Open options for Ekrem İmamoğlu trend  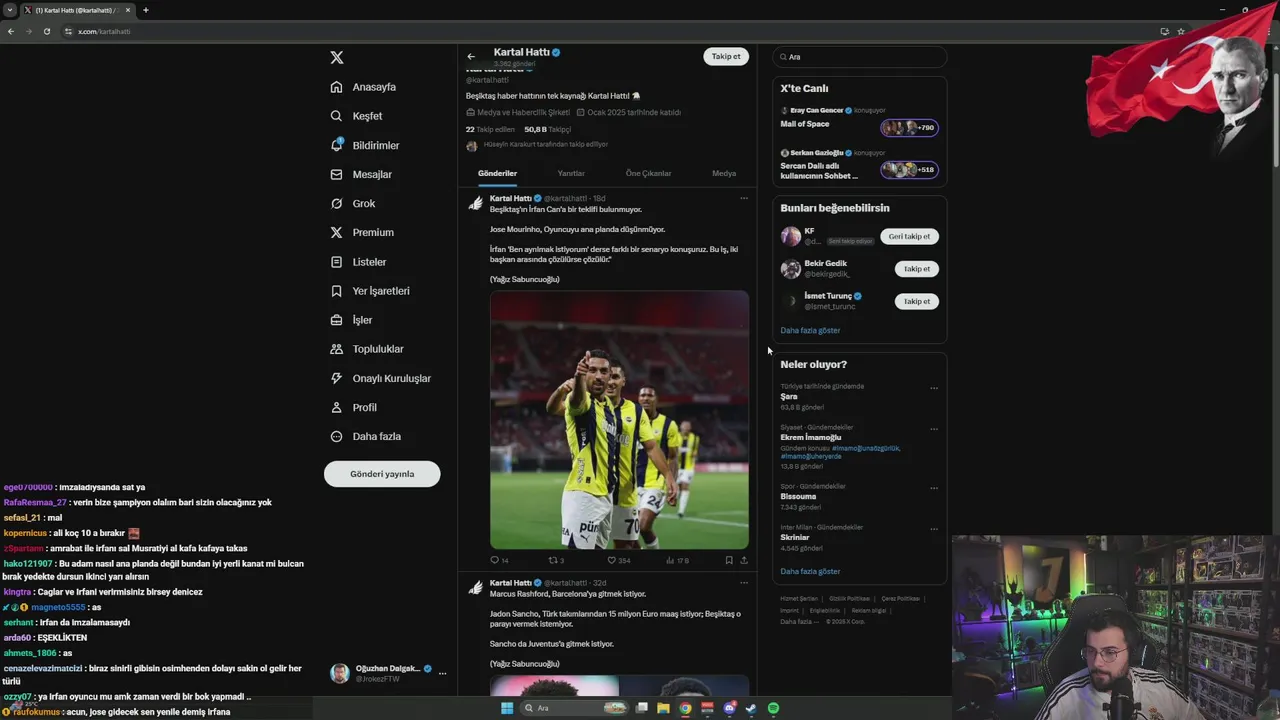click(x=934, y=429)
